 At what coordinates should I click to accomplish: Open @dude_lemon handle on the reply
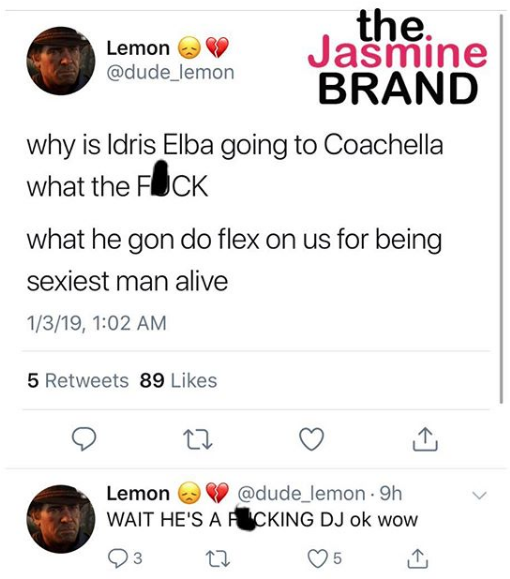pos(301,494)
